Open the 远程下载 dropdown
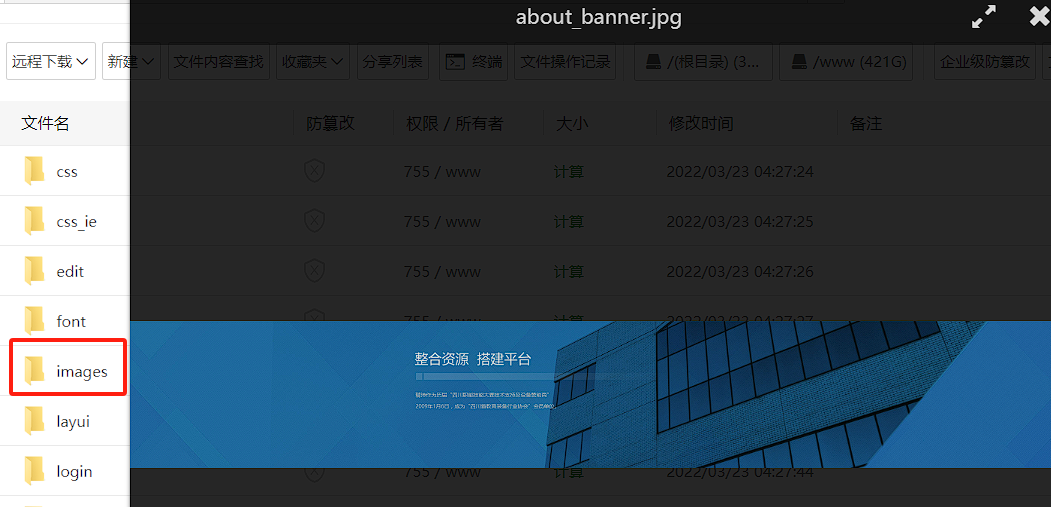The width and height of the screenshot is (1051, 507). point(51,62)
